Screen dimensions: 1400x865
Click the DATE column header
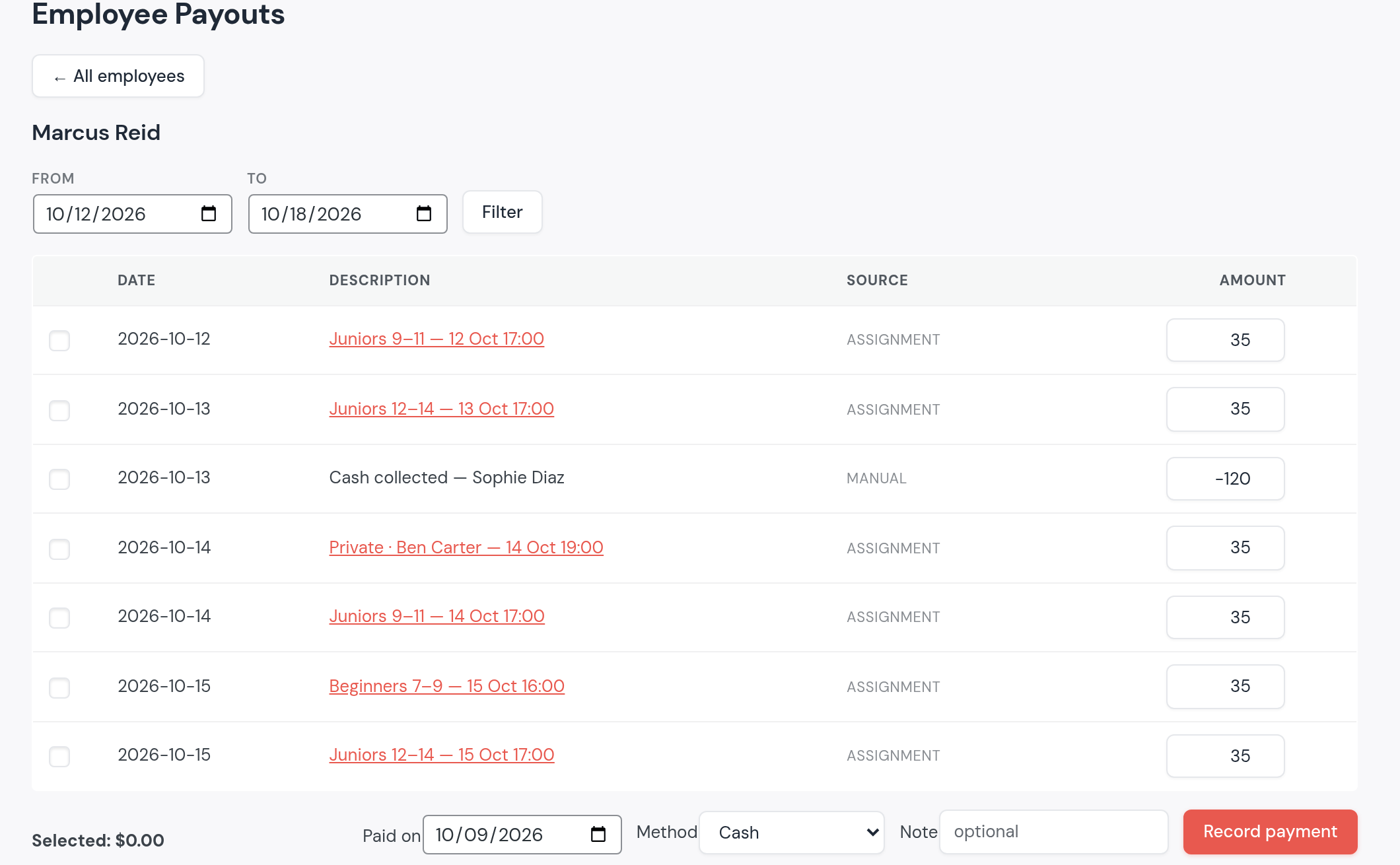pos(137,280)
